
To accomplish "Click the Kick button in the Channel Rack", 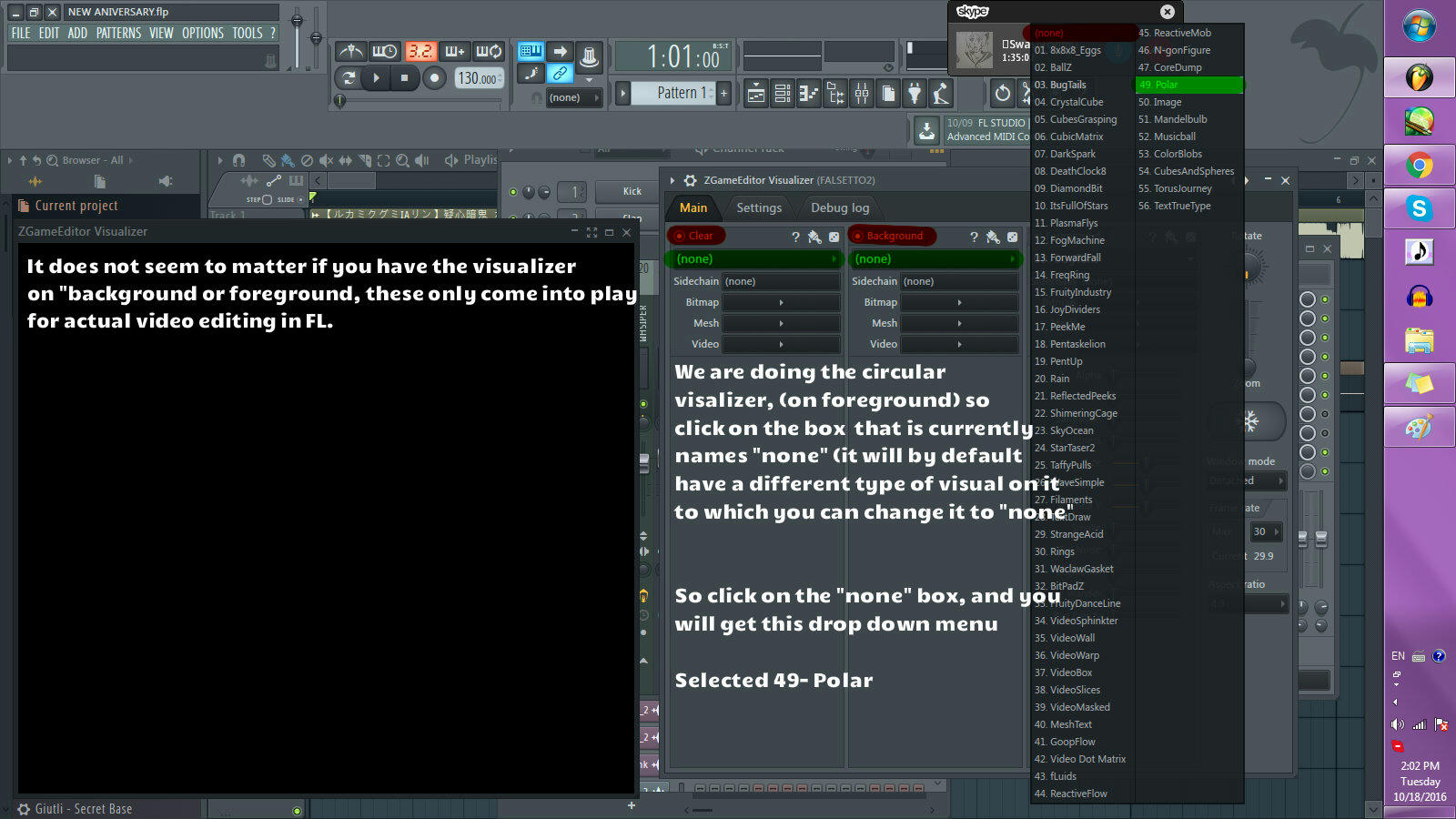I will pyautogui.click(x=625, y=192).
